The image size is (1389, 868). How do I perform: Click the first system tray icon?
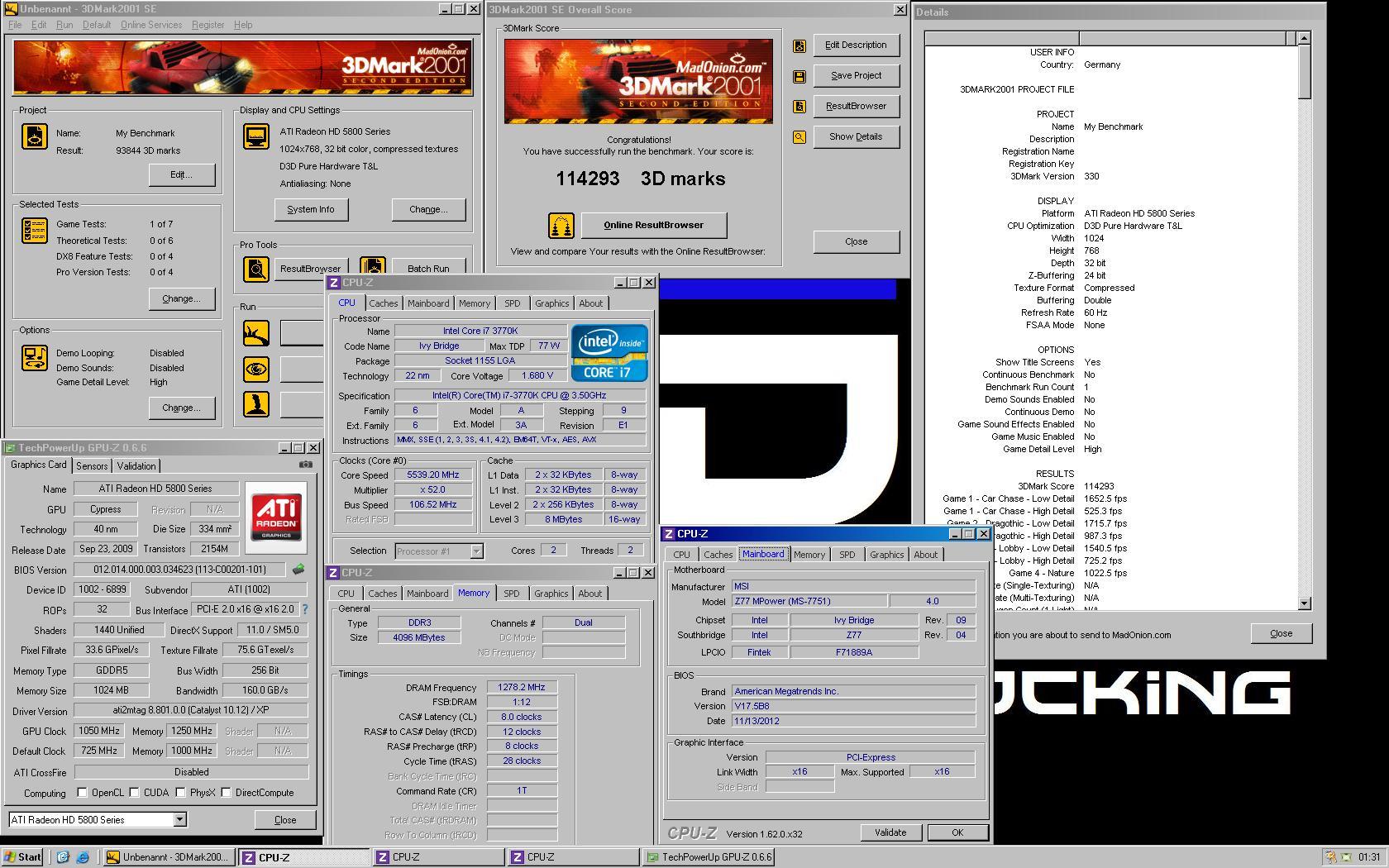[1330, 857]
